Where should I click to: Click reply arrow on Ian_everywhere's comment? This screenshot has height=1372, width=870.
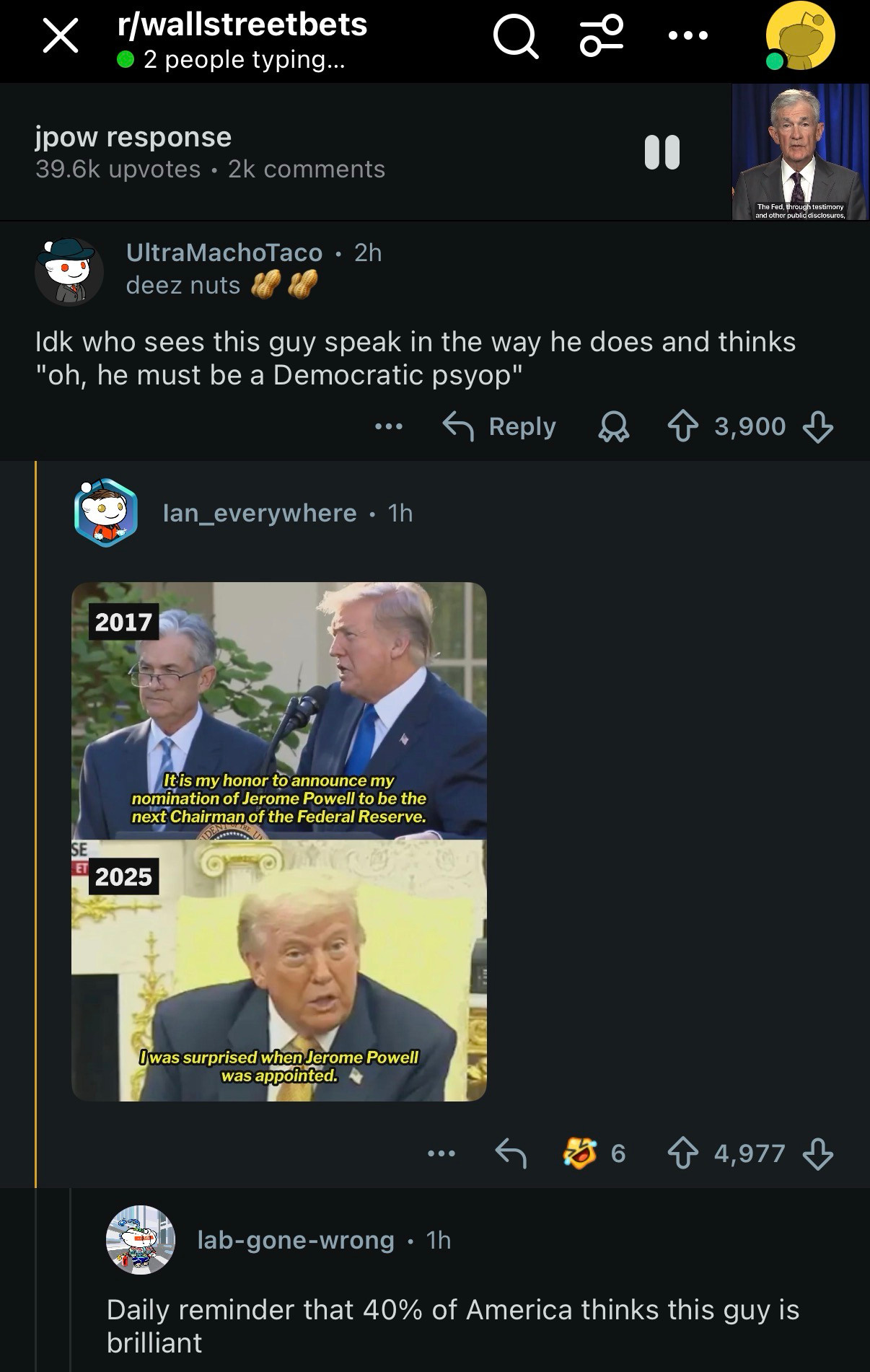511,1153
